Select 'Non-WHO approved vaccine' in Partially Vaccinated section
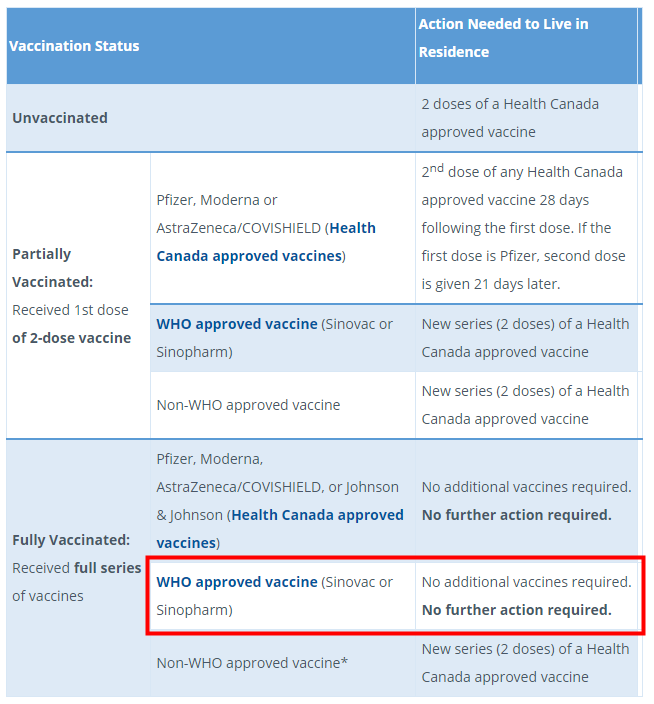The image size is (654, 704). pyautogui.click(x=248, y=405)
